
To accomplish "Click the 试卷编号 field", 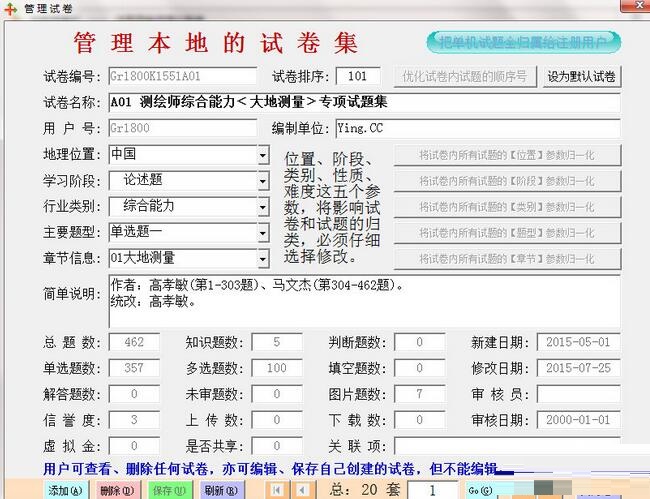I will (x=183, y=76).
